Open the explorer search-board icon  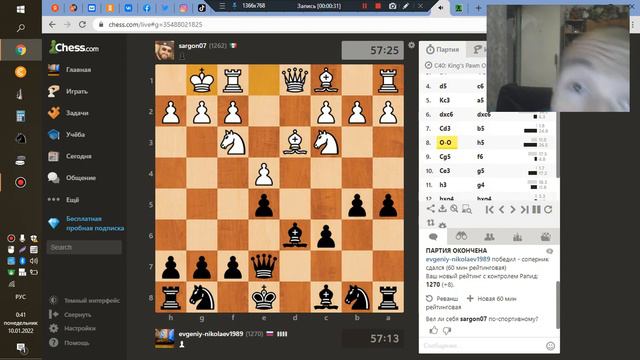pos(467,209)
